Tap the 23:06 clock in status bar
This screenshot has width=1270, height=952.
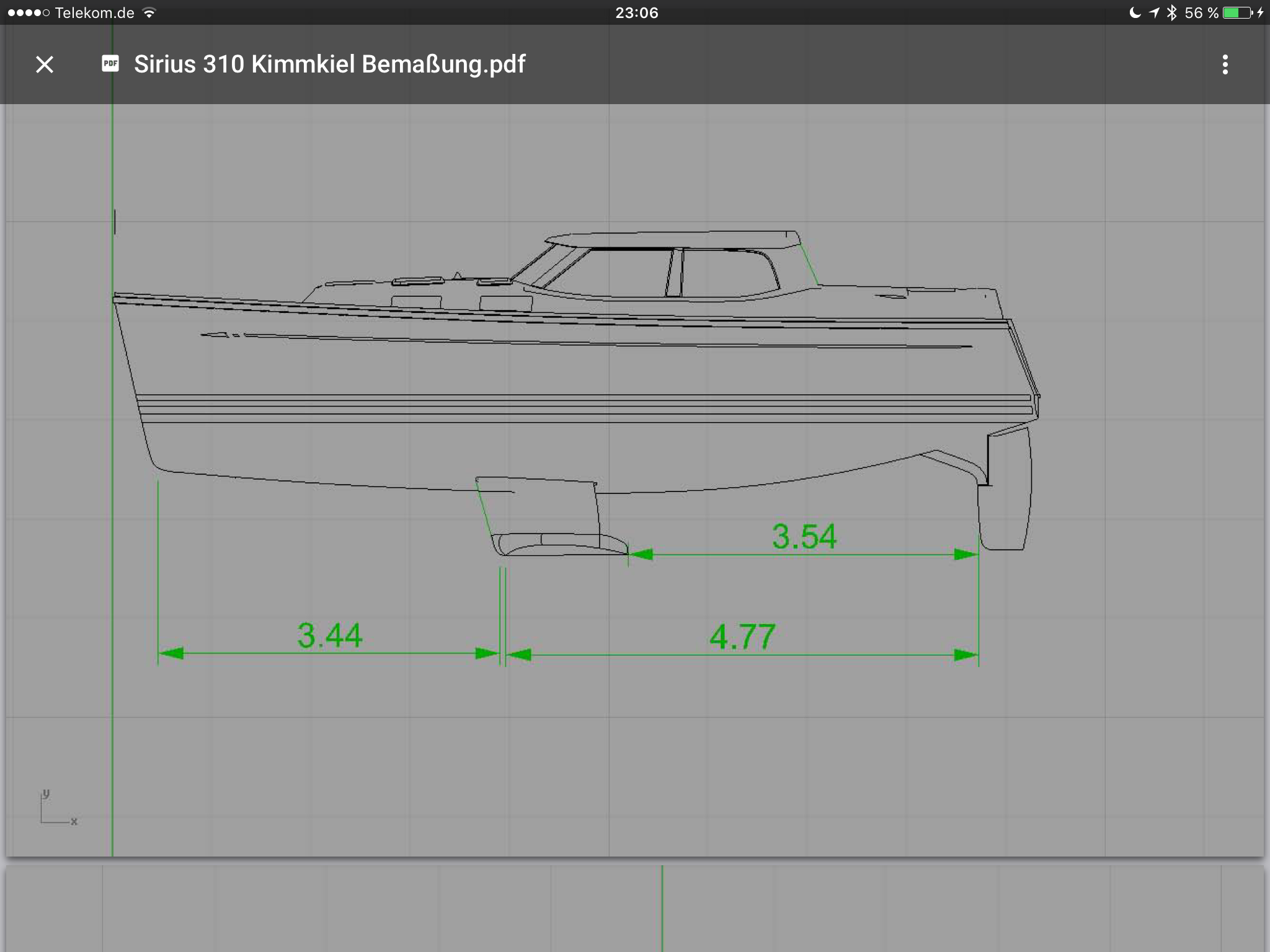[636, 12]
